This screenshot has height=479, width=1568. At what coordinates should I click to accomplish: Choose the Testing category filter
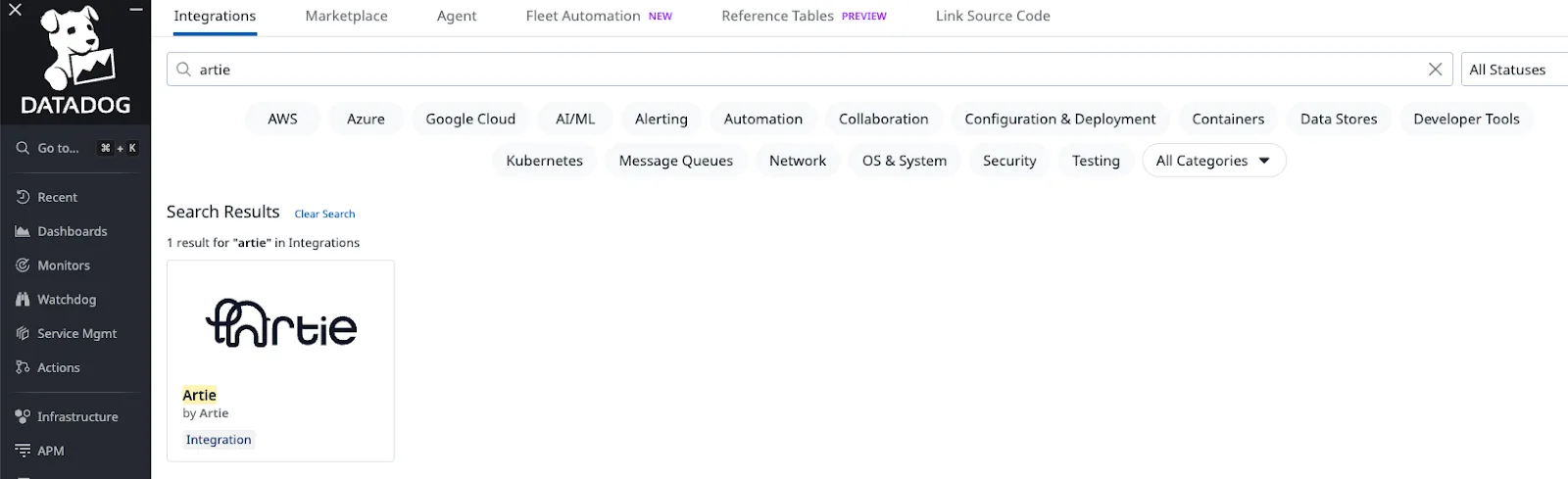click(x=1096, y=161)
